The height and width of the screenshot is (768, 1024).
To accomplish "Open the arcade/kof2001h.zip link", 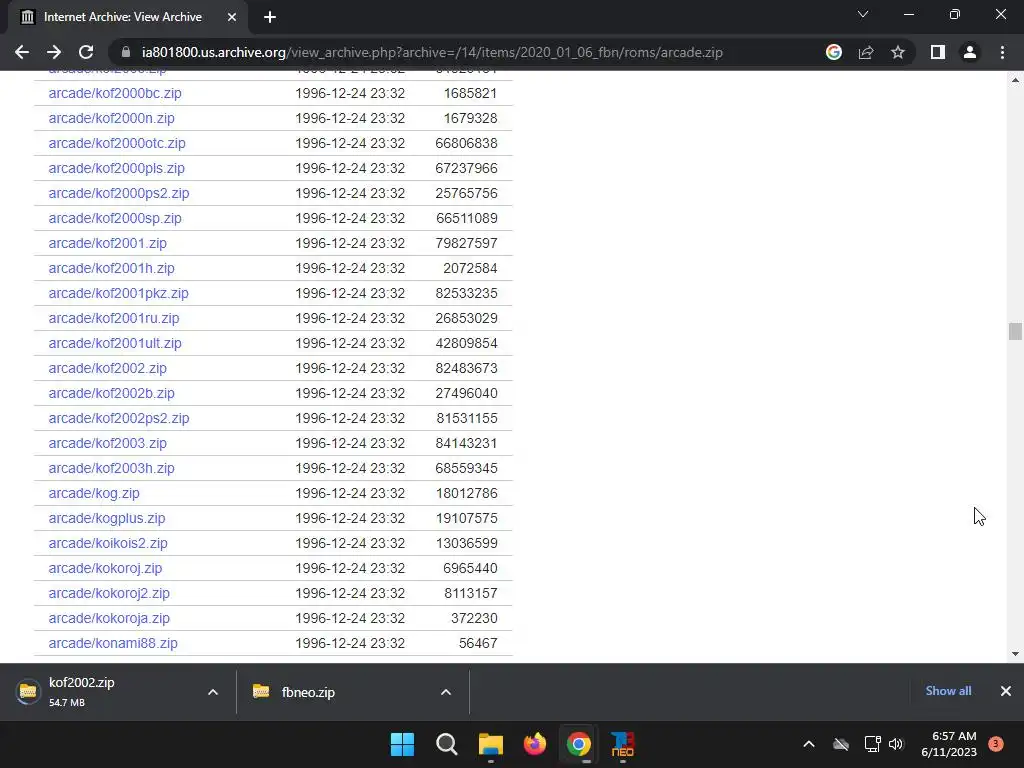I will click(x=112, y=268).
